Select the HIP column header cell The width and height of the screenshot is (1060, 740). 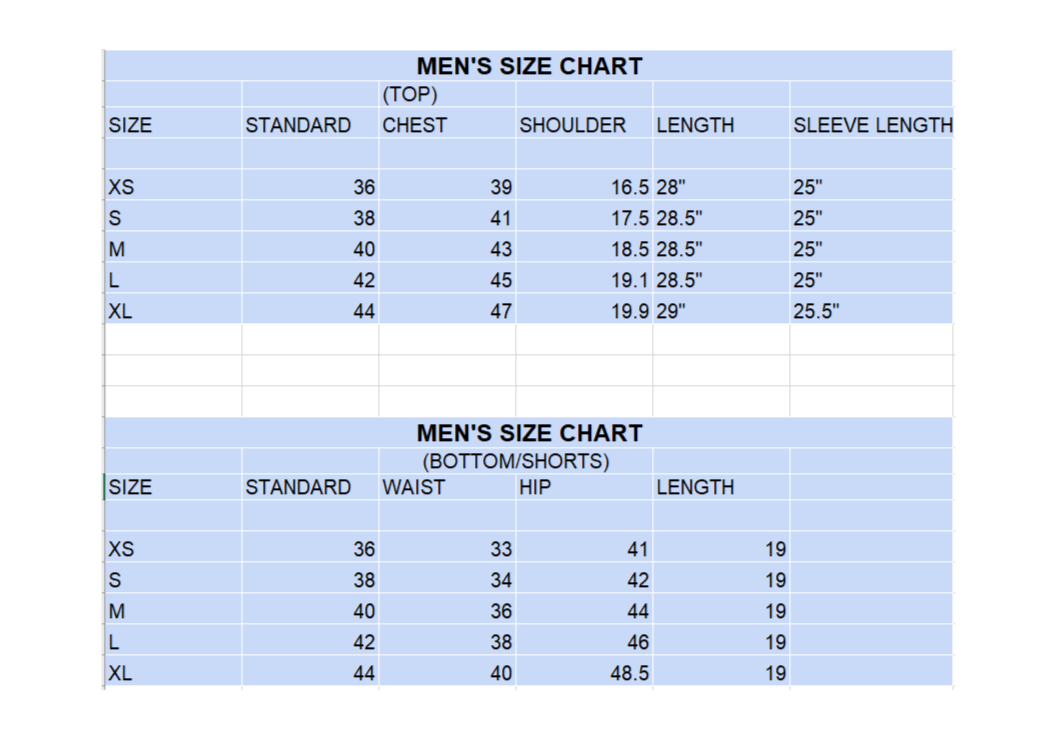[535, 487]
